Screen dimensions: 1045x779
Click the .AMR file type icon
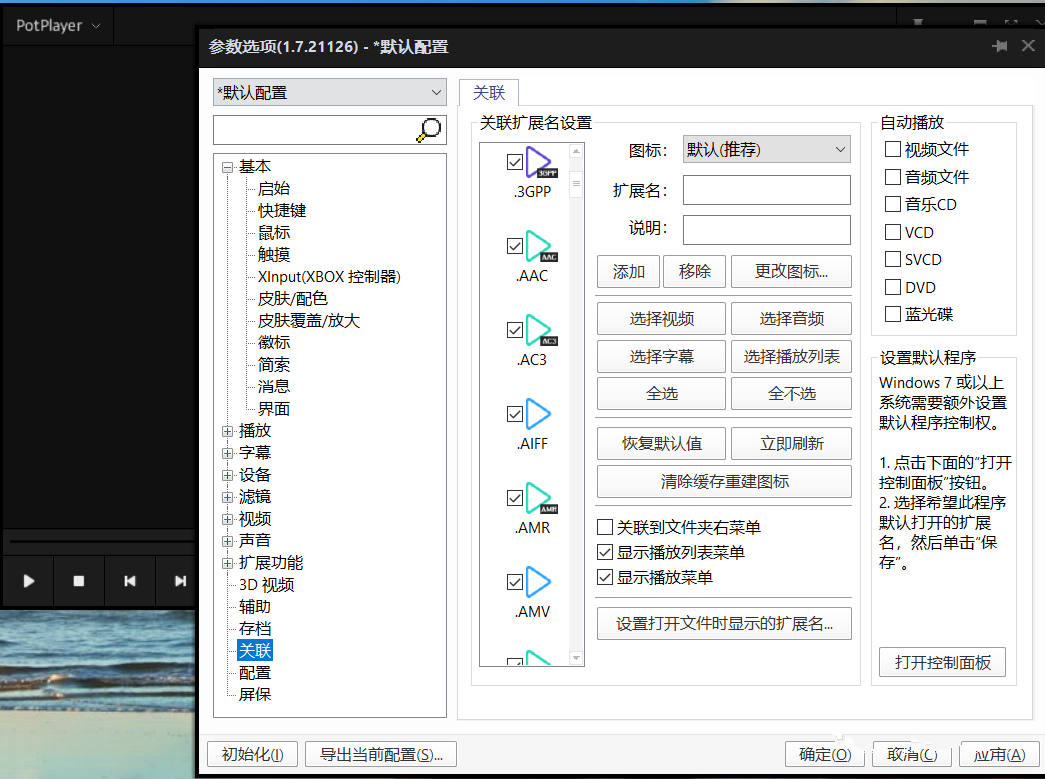click(x=540, y=498)
